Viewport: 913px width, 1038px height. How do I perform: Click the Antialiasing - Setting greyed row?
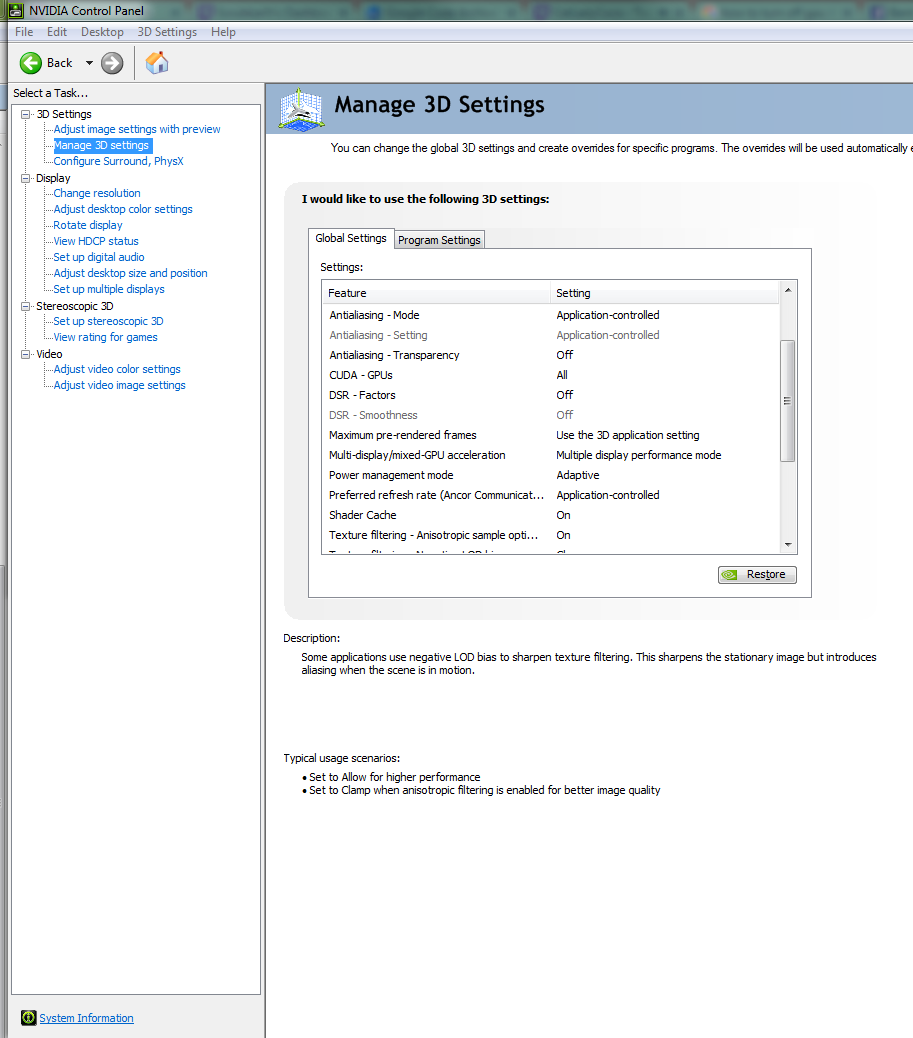552,335
